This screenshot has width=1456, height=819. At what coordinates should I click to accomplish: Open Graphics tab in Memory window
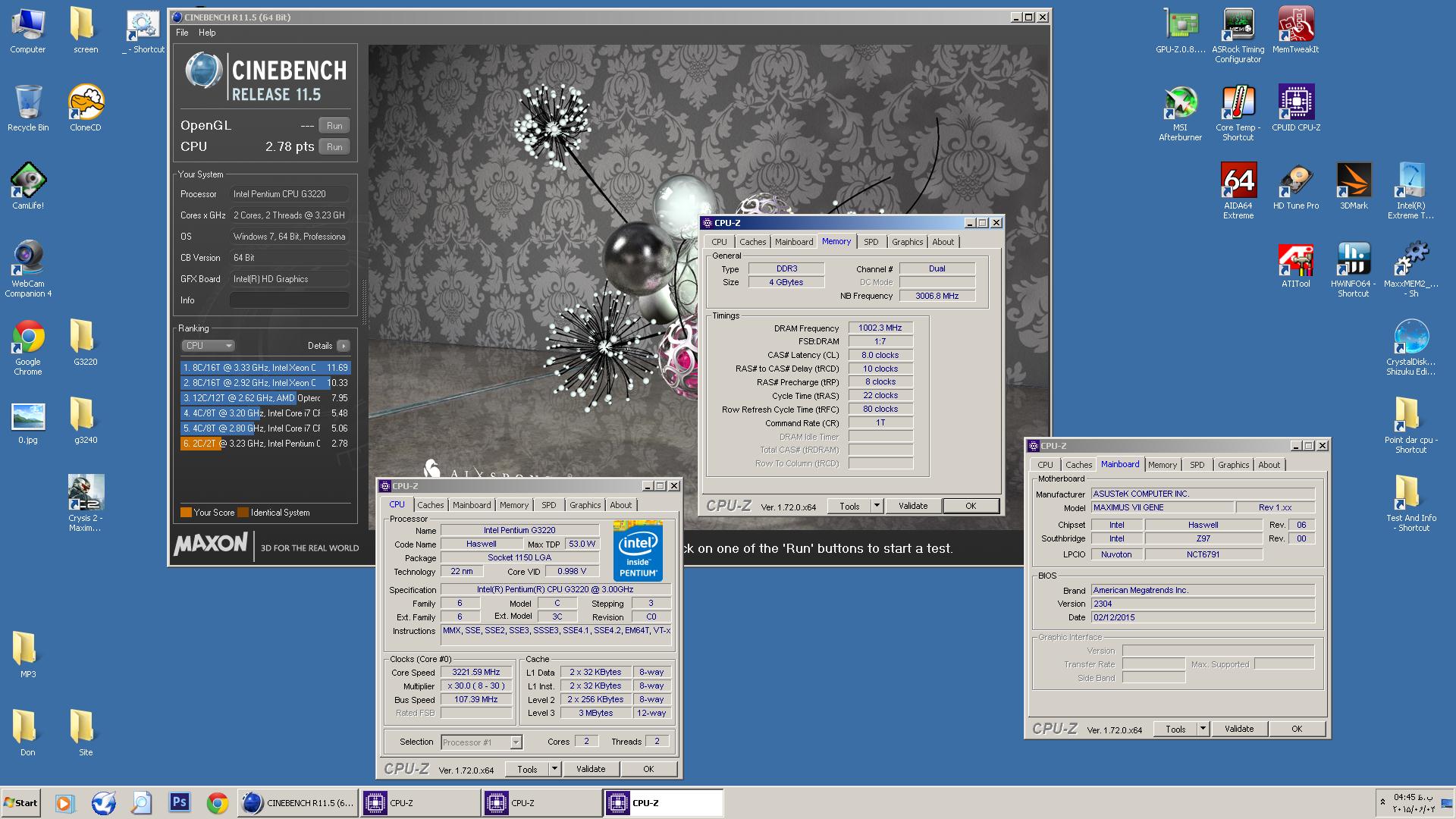[x=907, y=242]
